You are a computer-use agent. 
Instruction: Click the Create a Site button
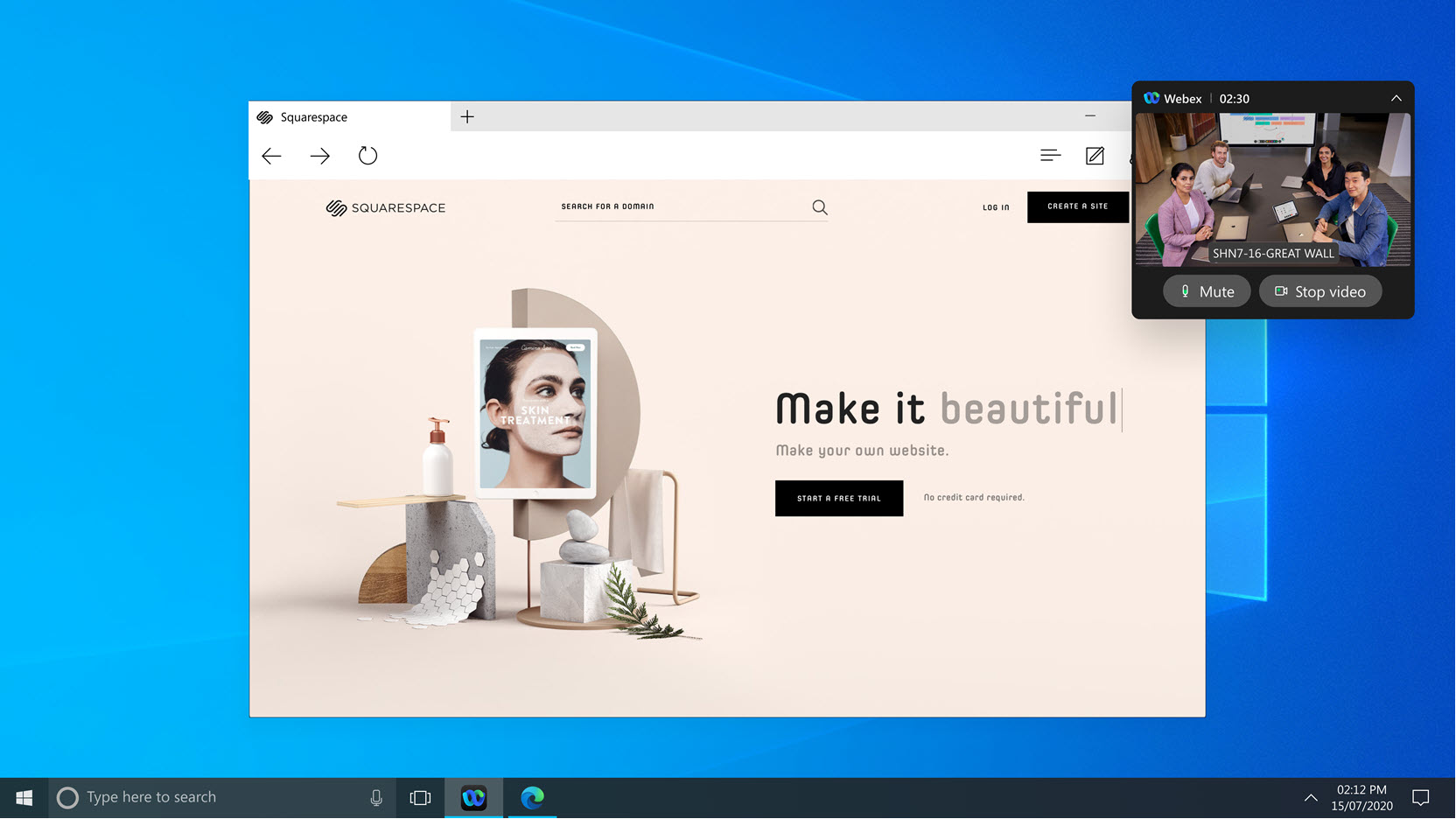pyautogui.click(x=1078, y=206)
